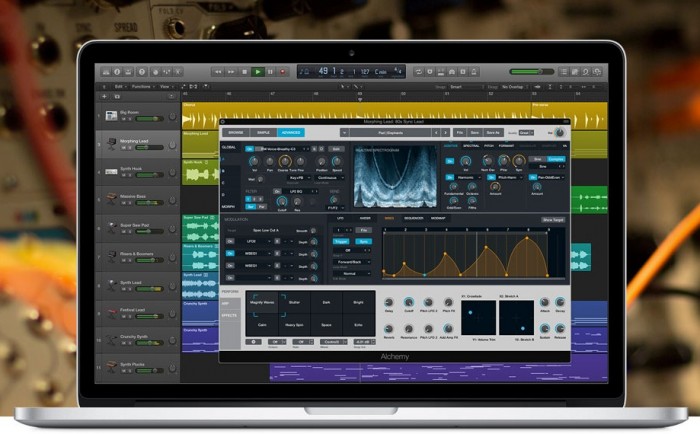This screenshot has height=434, width=700.
Task: Toggle the source A On button
Action: pyautogui.click(x=250, y=149)
